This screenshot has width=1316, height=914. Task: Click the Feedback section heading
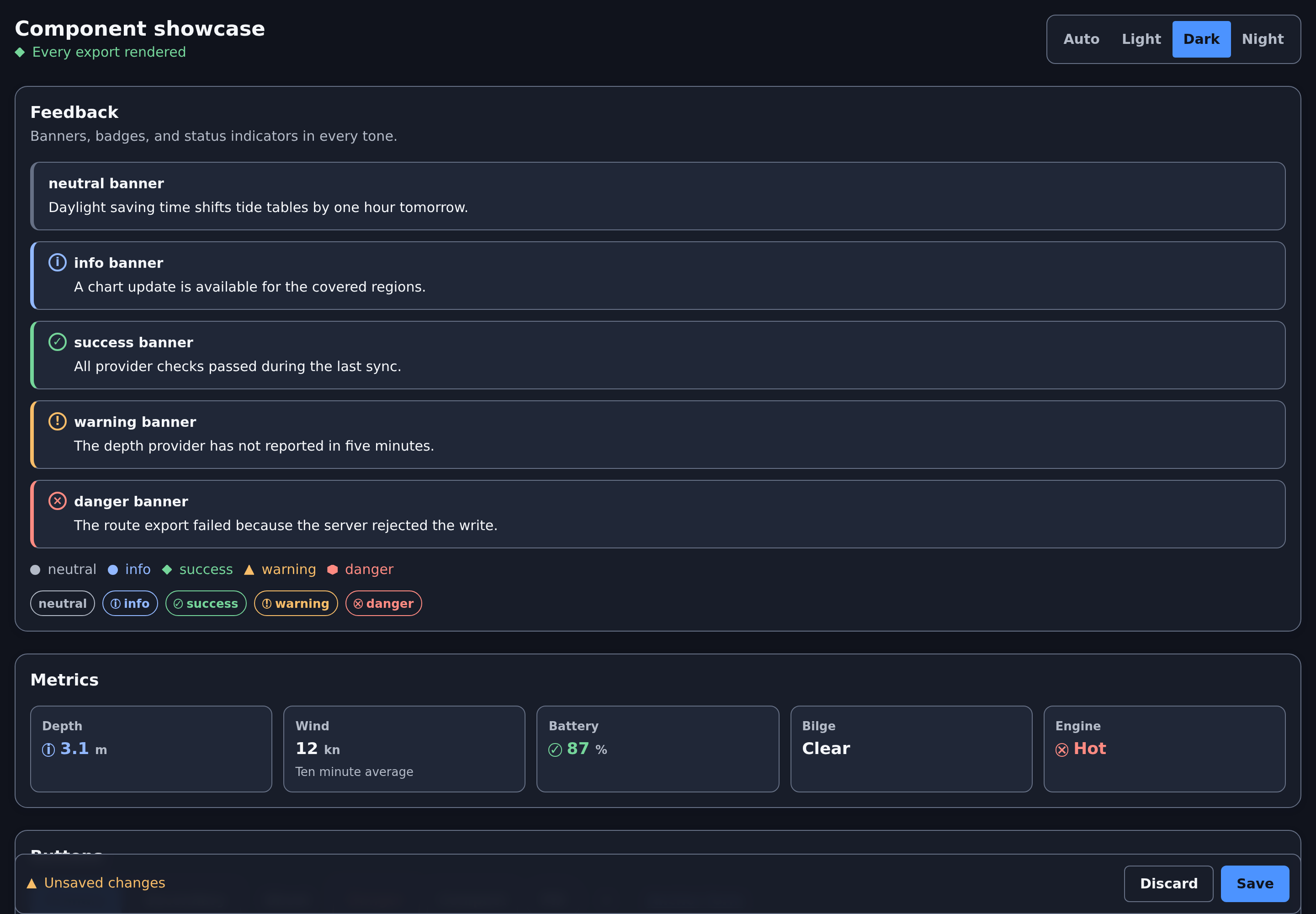[74, 112]
